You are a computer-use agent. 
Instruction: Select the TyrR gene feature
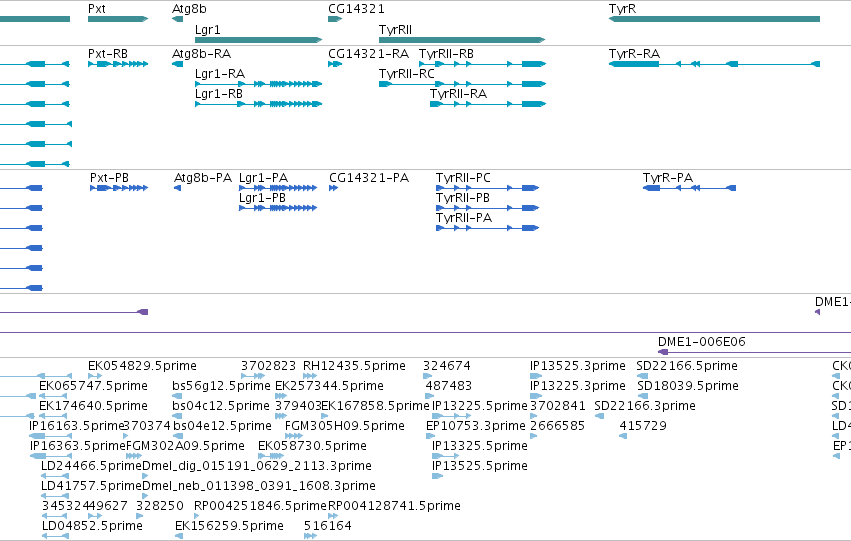coord(714,19)
